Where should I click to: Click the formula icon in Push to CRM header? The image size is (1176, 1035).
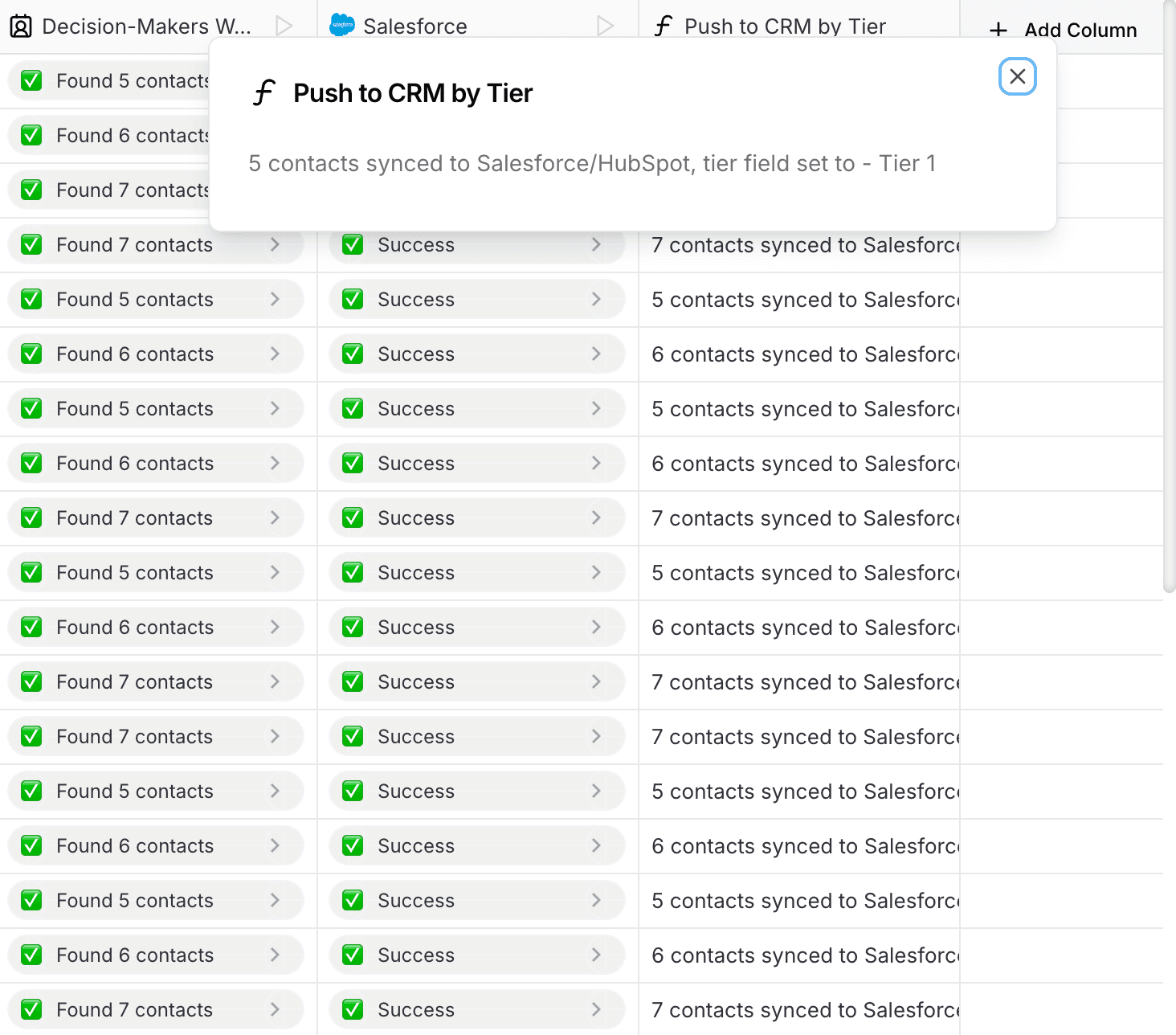(663, 27)
